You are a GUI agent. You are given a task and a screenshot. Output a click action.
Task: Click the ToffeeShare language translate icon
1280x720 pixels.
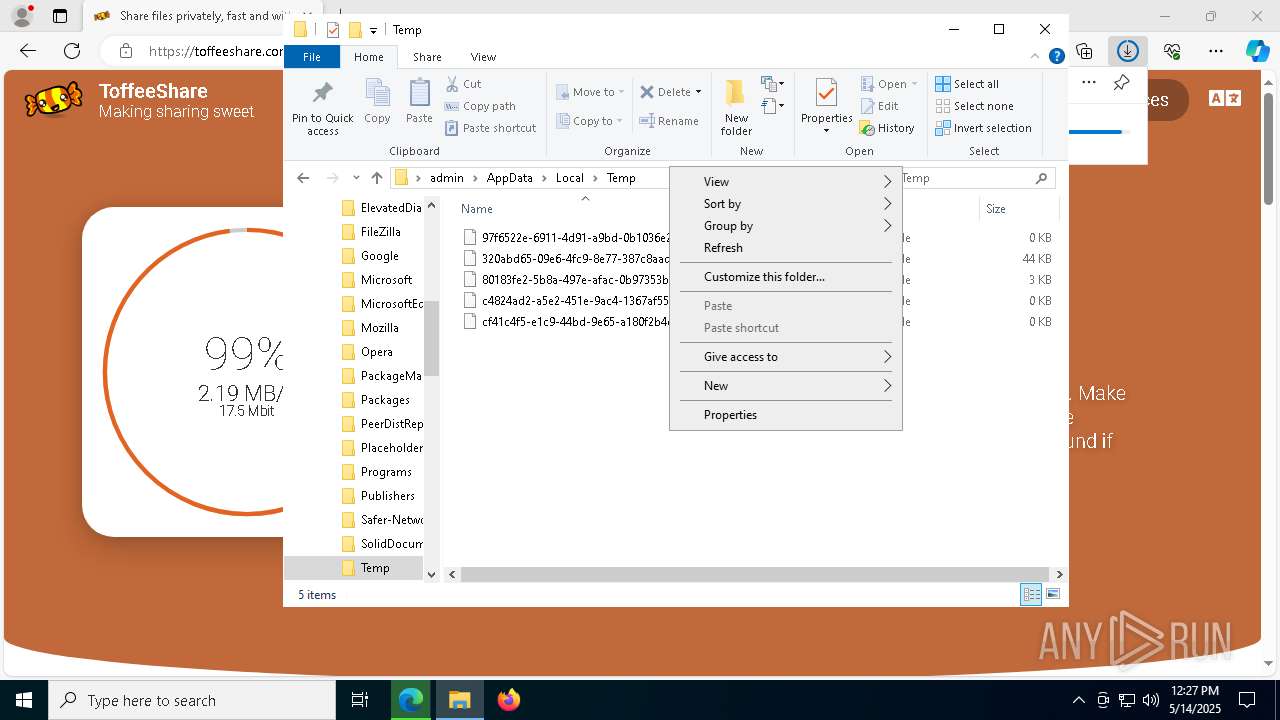1225,98
